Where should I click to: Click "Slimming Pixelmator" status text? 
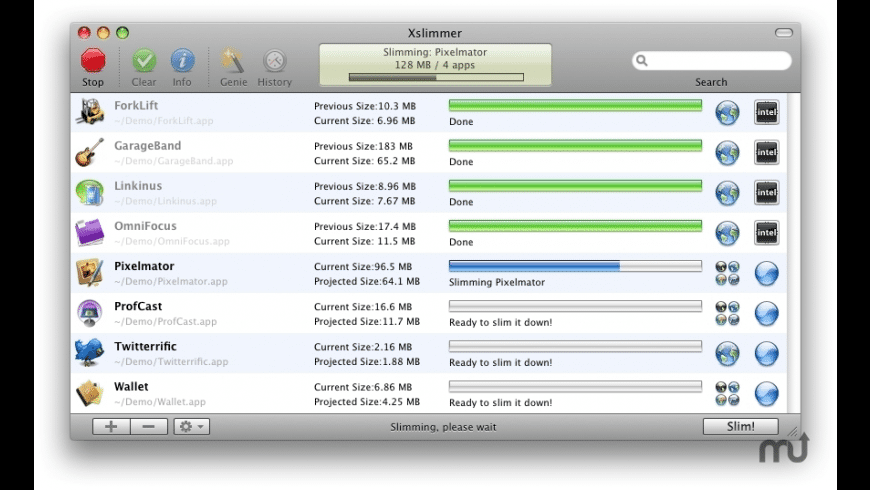tap(497, 282)
